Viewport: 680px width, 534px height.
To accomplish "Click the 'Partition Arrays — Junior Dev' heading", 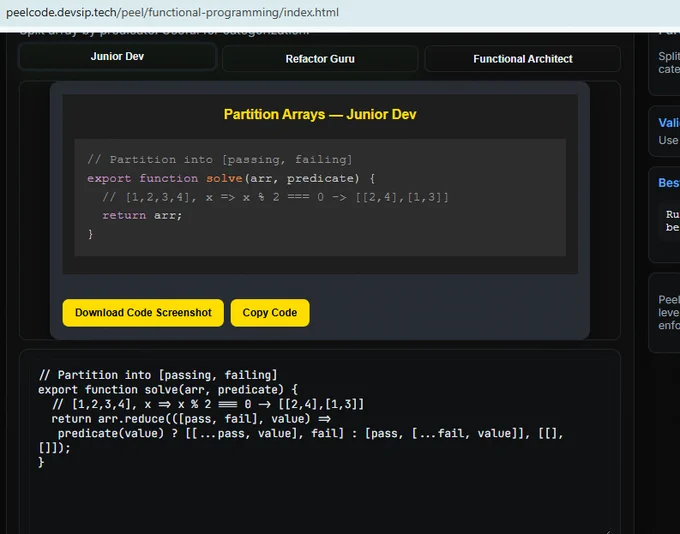I will pyautogui.click(x=320, y=114).
